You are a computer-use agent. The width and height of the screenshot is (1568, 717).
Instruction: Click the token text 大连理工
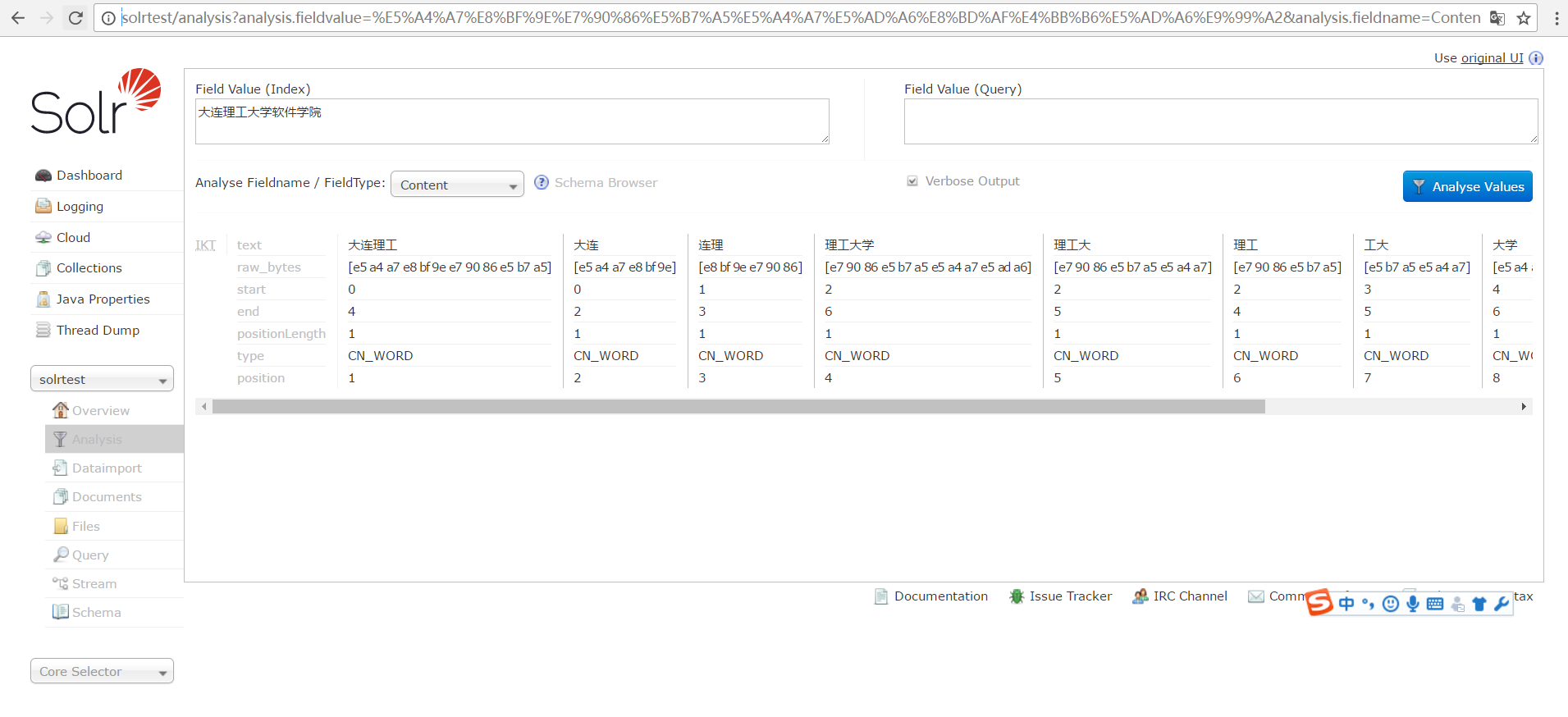373,245
